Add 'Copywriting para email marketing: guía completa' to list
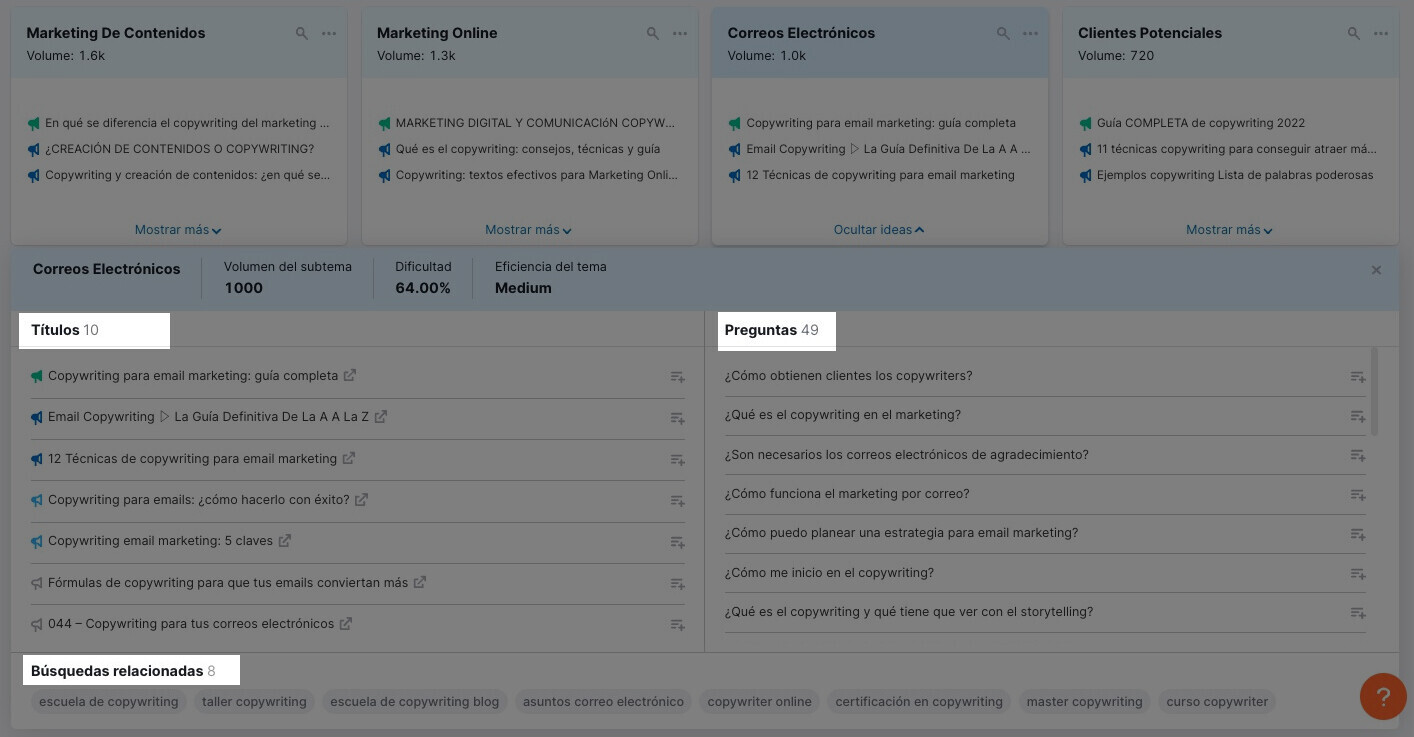Screen dimensions: 1414x737 point(677,377)
